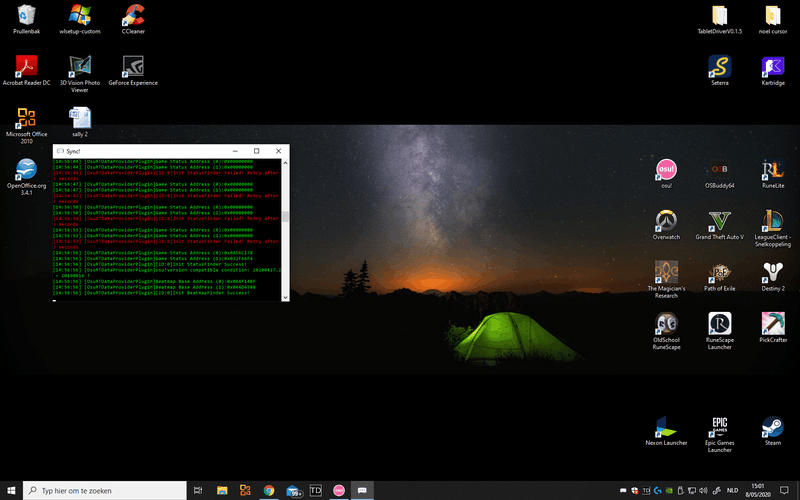Launch RuneLite desktop icon

pos(772,173)
